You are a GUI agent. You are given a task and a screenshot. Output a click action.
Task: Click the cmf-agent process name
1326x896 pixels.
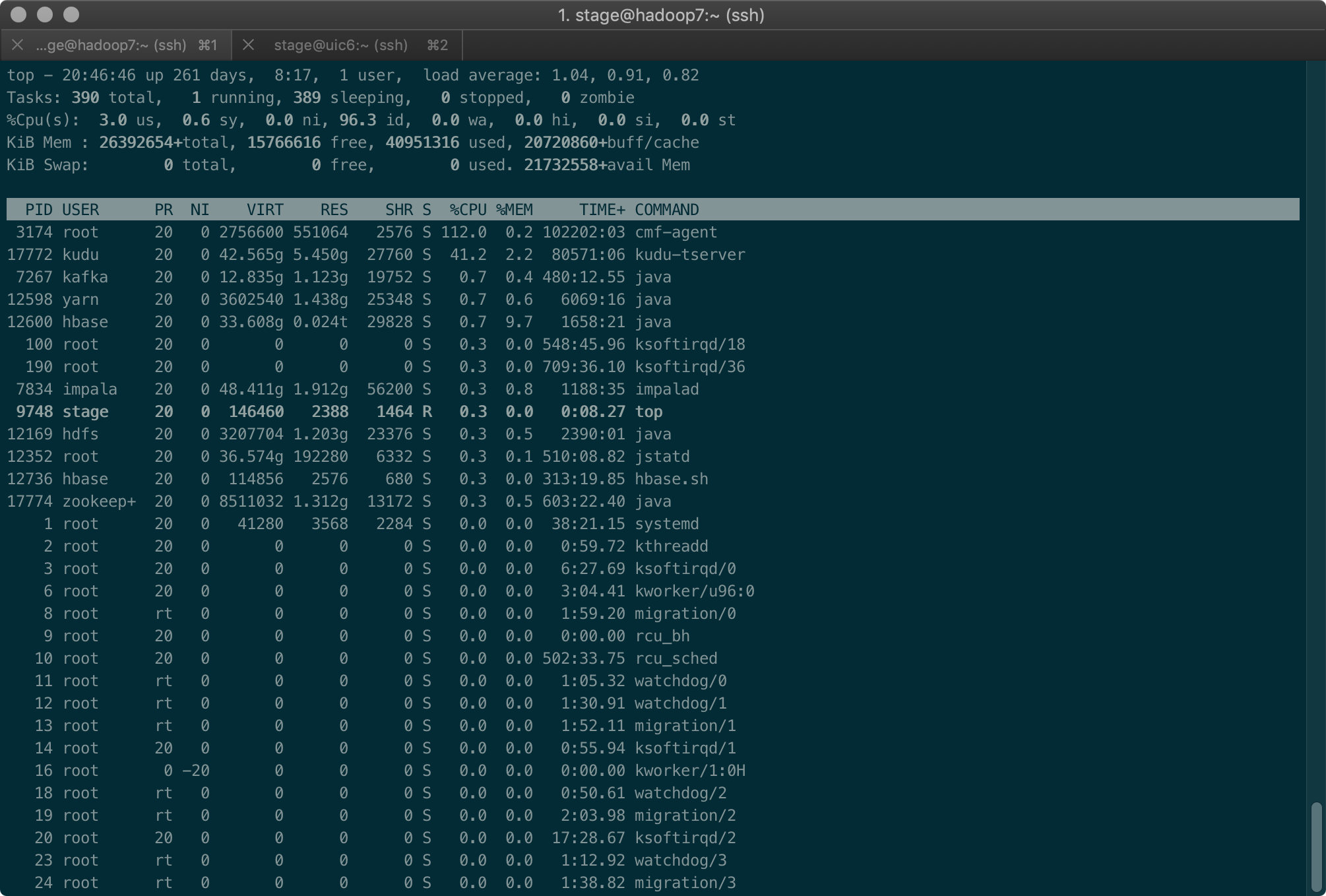pyautogui.click(x=676, y=232)
